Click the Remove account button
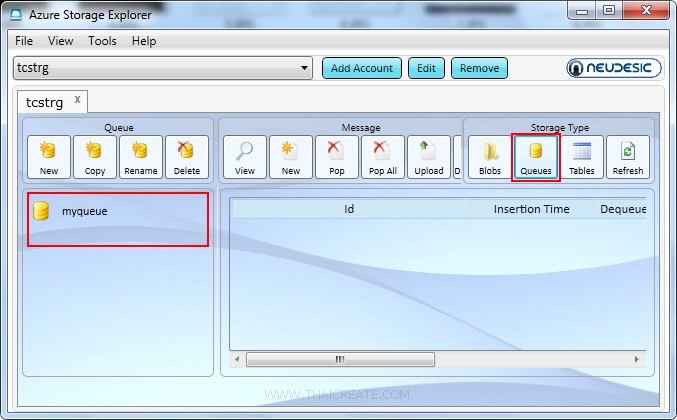The image size is (677, 420). pos(479,68)
